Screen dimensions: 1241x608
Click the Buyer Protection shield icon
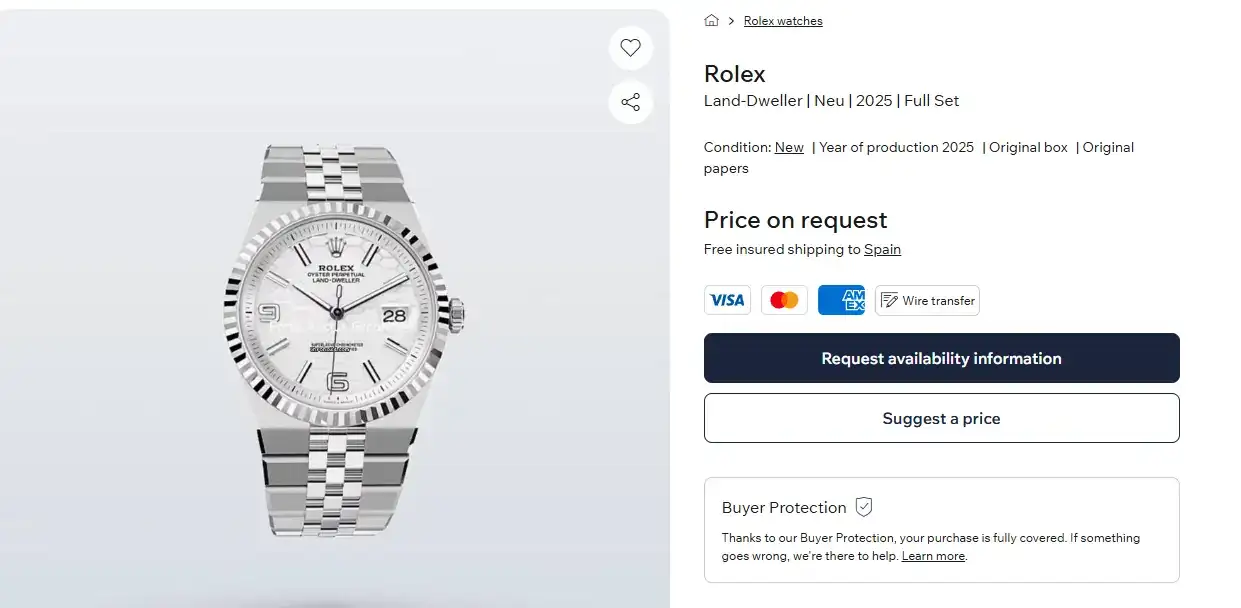point(864,507)
